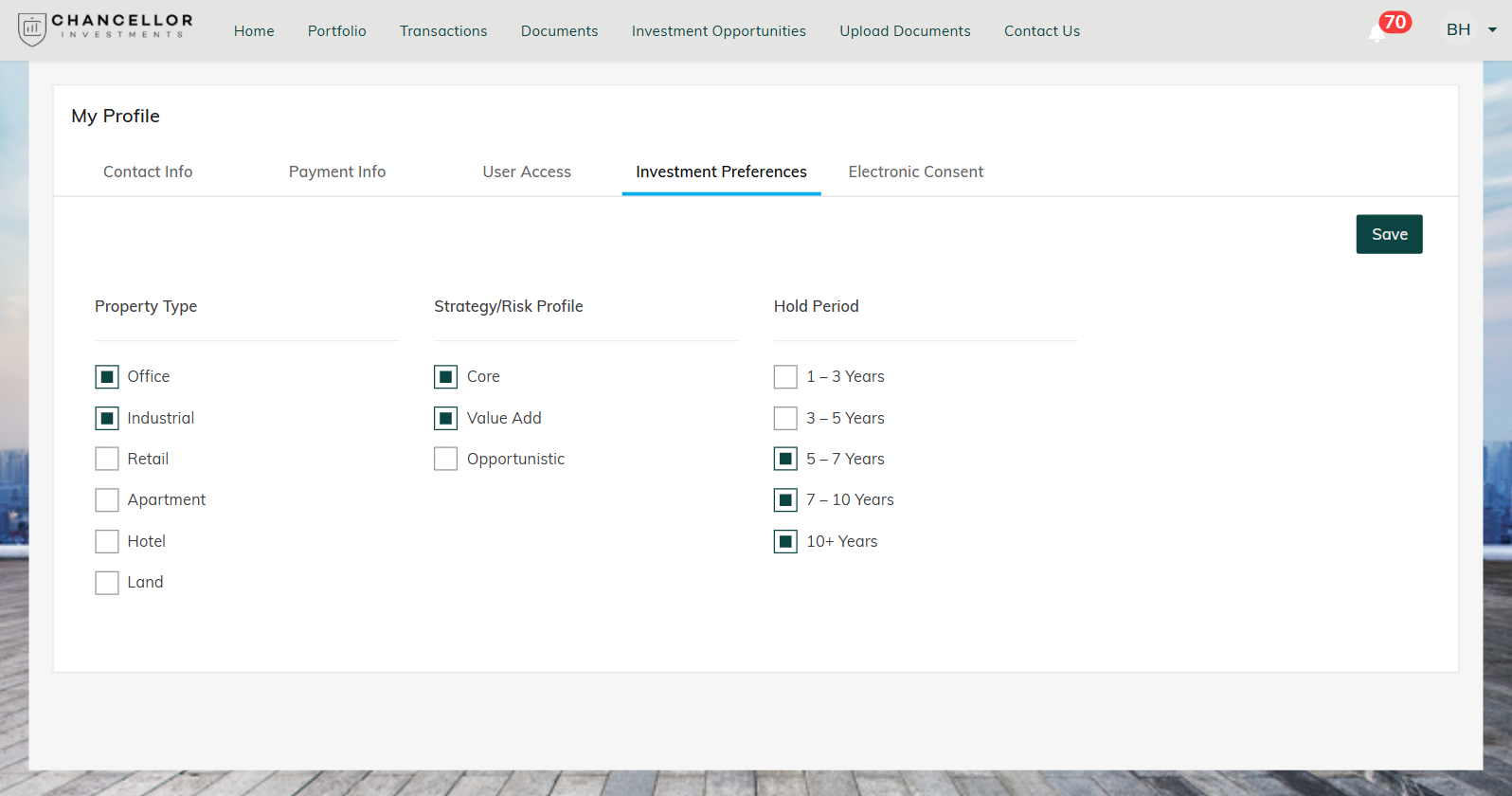The height and width of the screenshot is (796, 1512).
Task: Check the 3 – 5 Years hold period
Action: [785, 418]
